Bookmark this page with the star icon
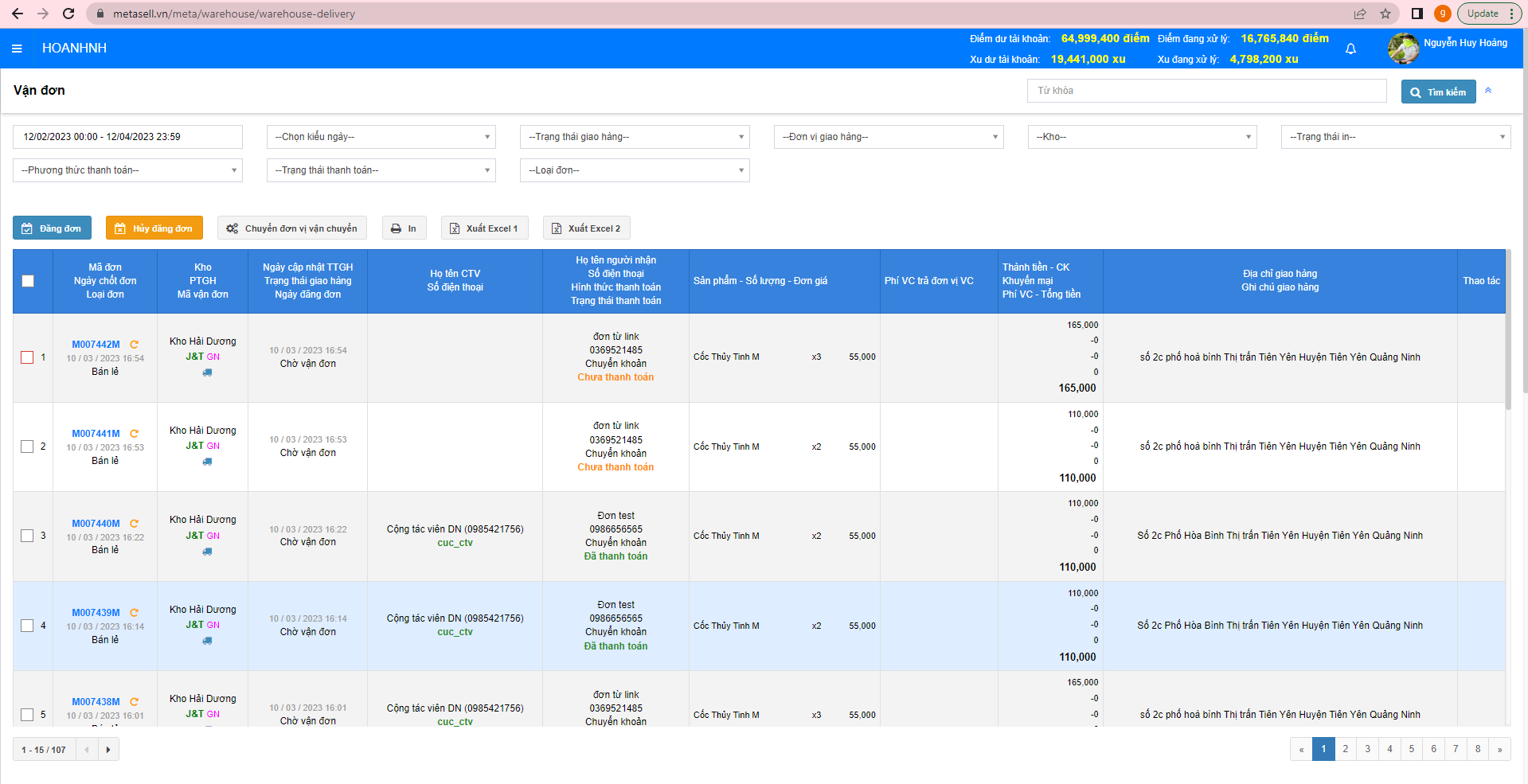Image resolution: width=1528 pixels, height=784 pixels. point(1385,14)
